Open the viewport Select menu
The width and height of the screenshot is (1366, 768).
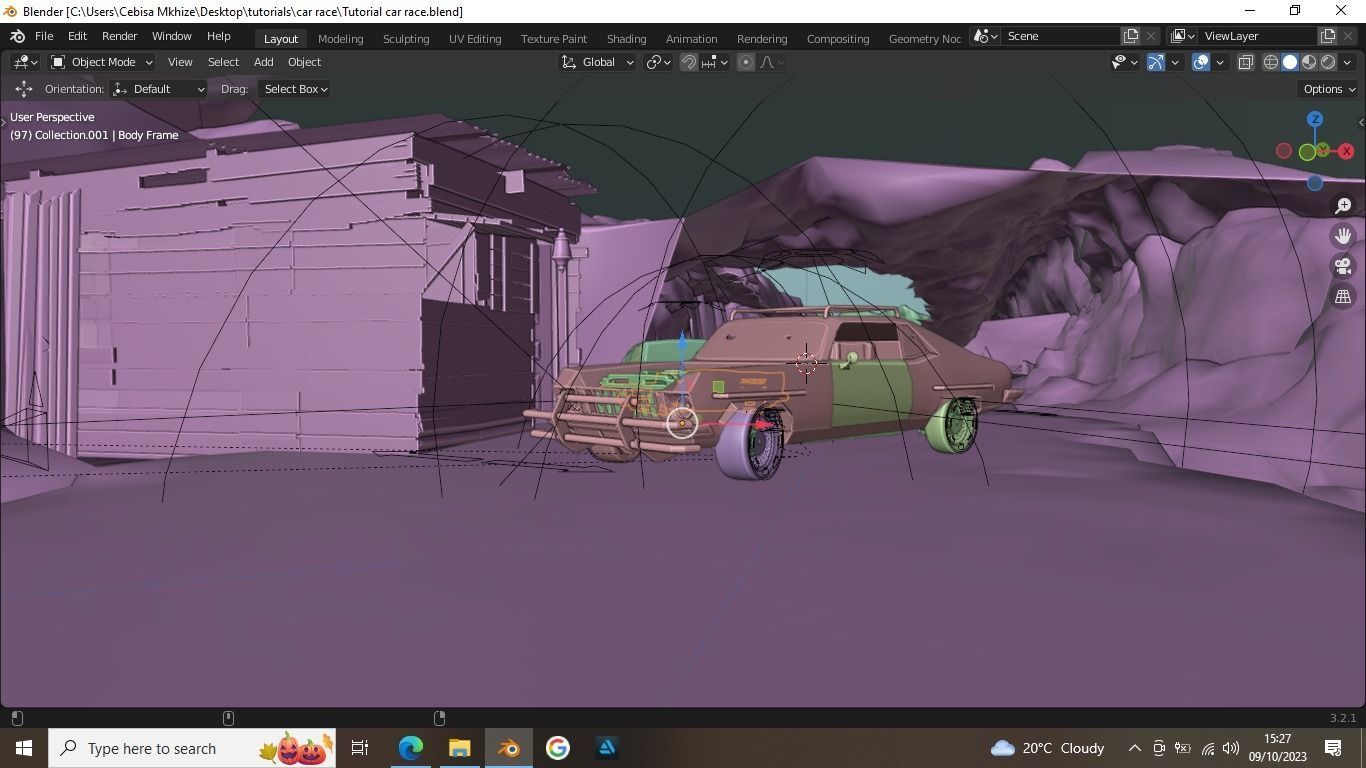(223, 62)
